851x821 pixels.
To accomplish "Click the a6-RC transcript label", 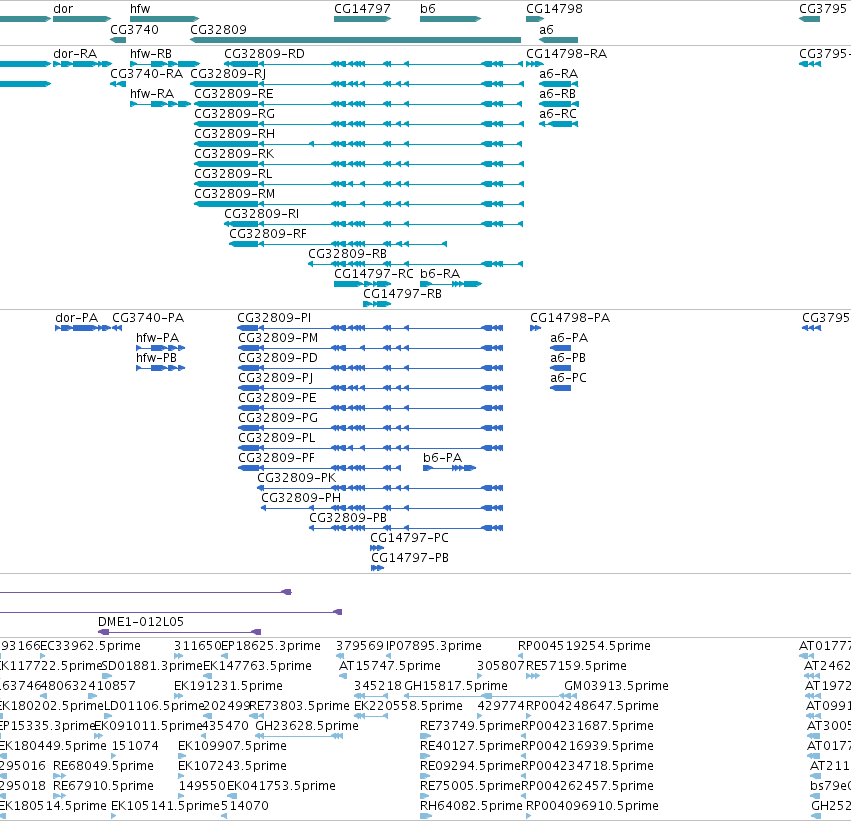I will [558, 114].
